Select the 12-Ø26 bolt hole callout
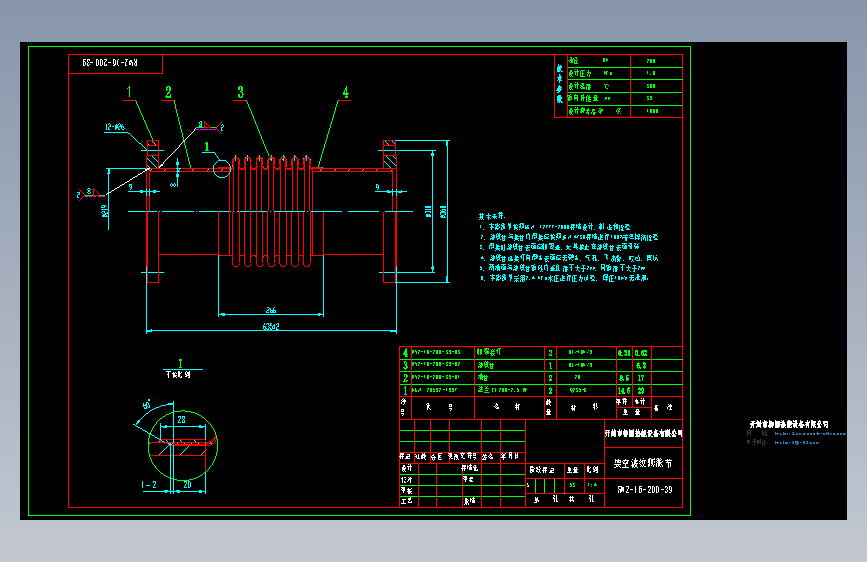The width and height of the screenshot is (867, 562). [115, 127]
